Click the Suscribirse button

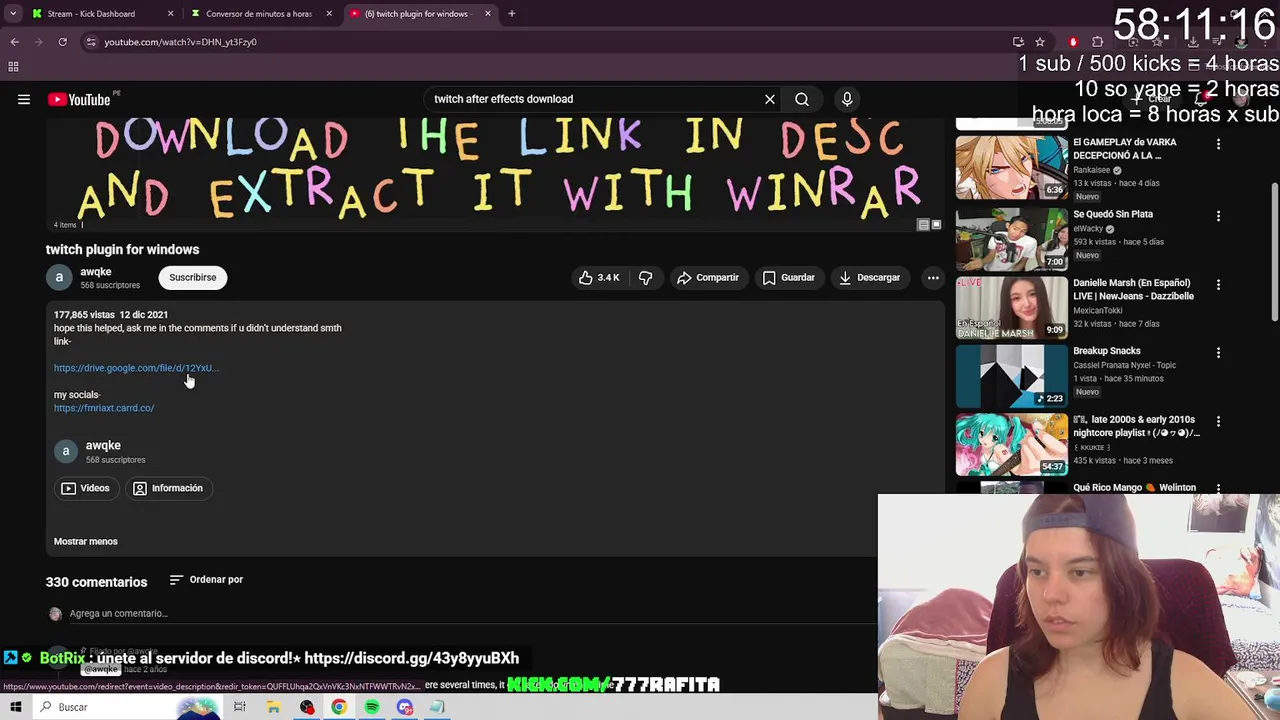[193, 277]
